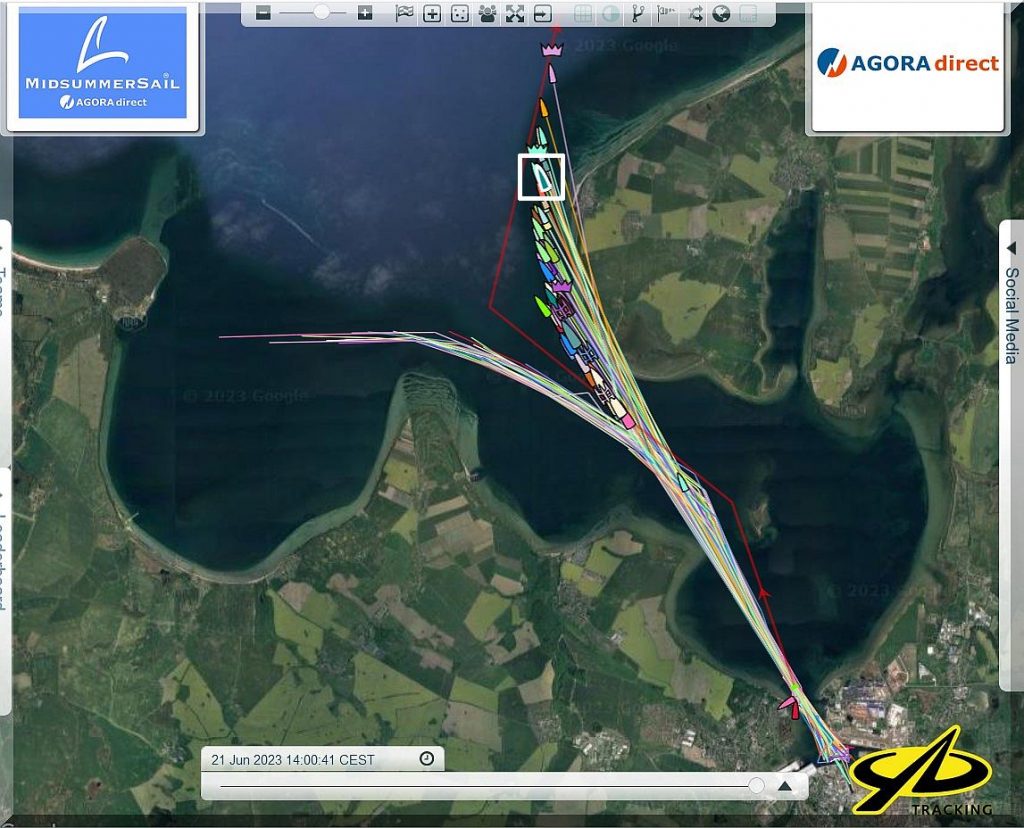Toggle the windsock wind overlay

666,13
